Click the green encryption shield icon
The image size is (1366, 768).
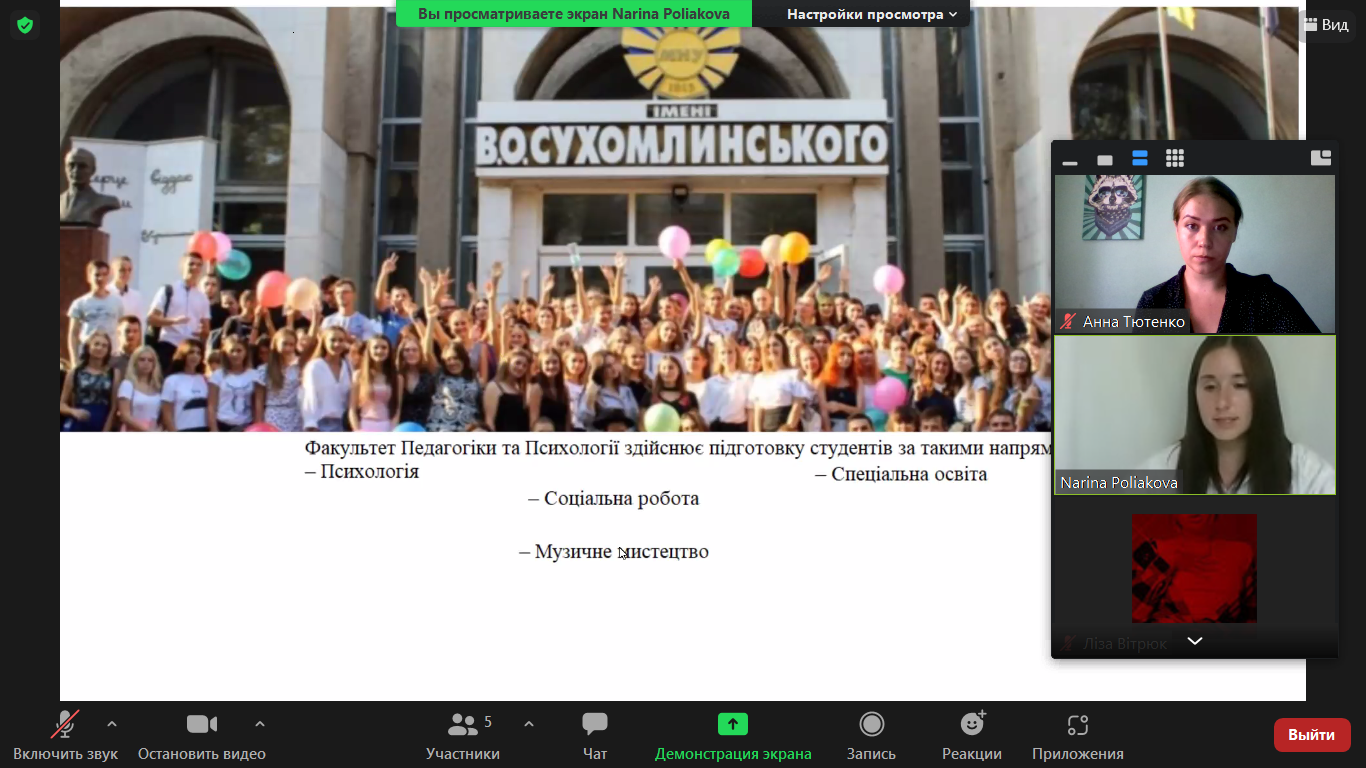[25, 25]
